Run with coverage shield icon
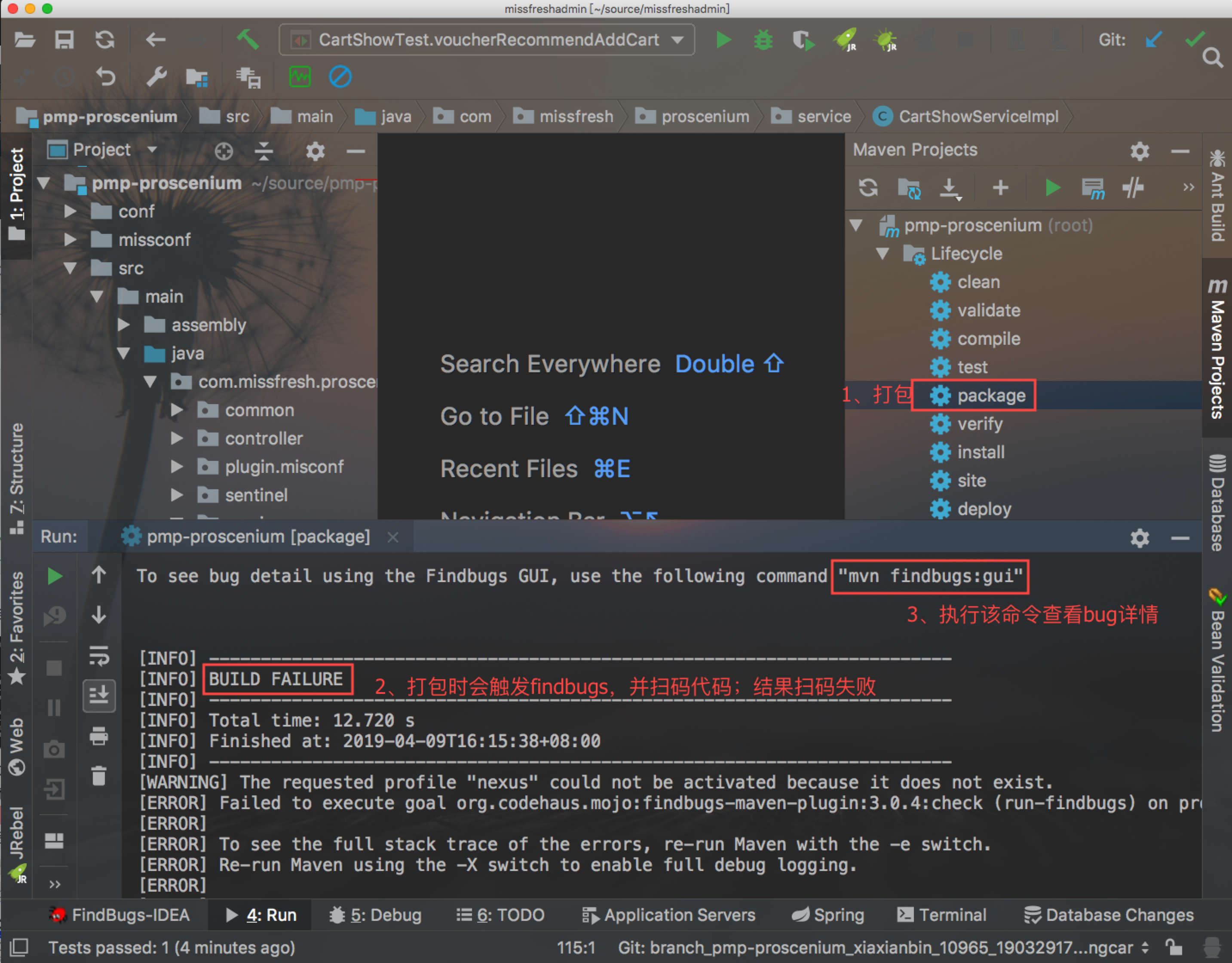 pos(803,40)
